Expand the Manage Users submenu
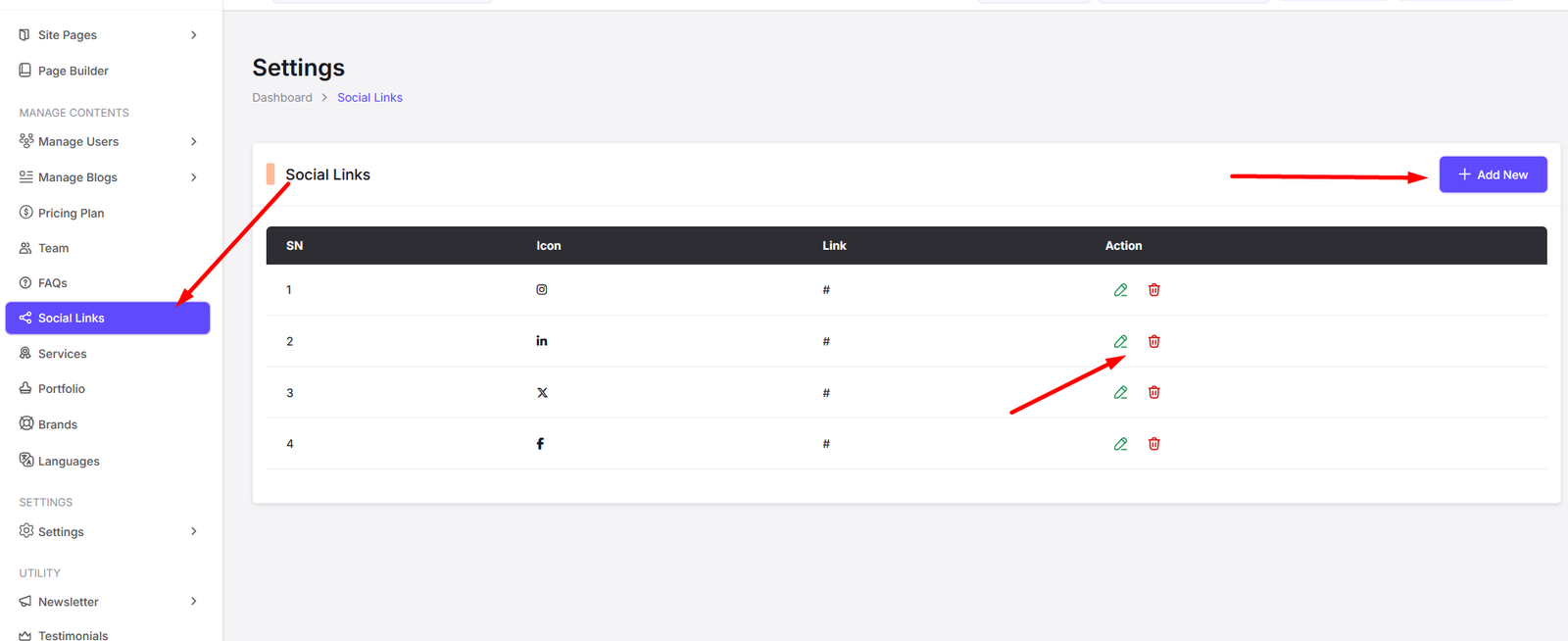Viewport: 1568px width, 641px height. coord(194,142)
